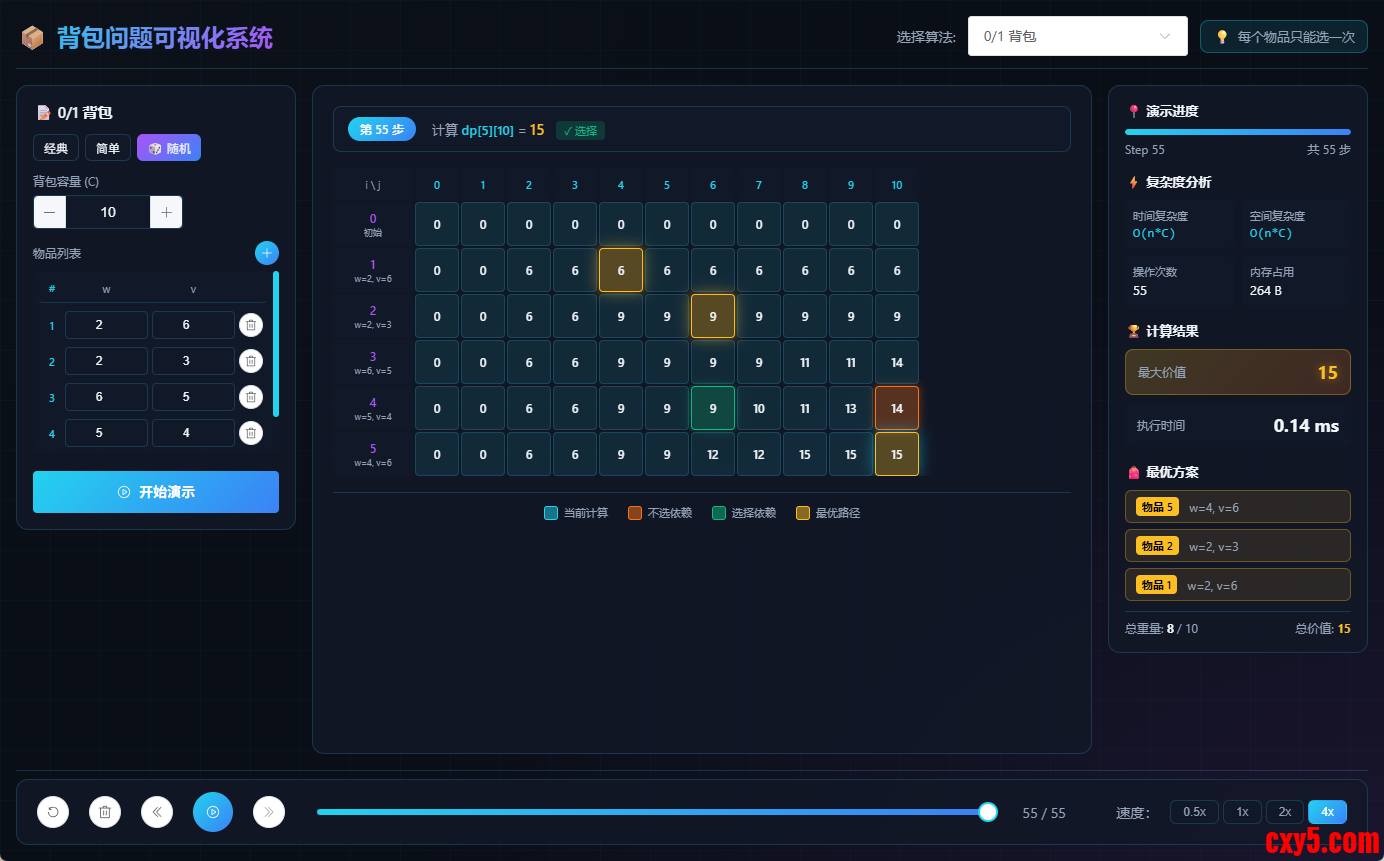
Task: Delete item 3 from the item list
Action: coord(251,397)
